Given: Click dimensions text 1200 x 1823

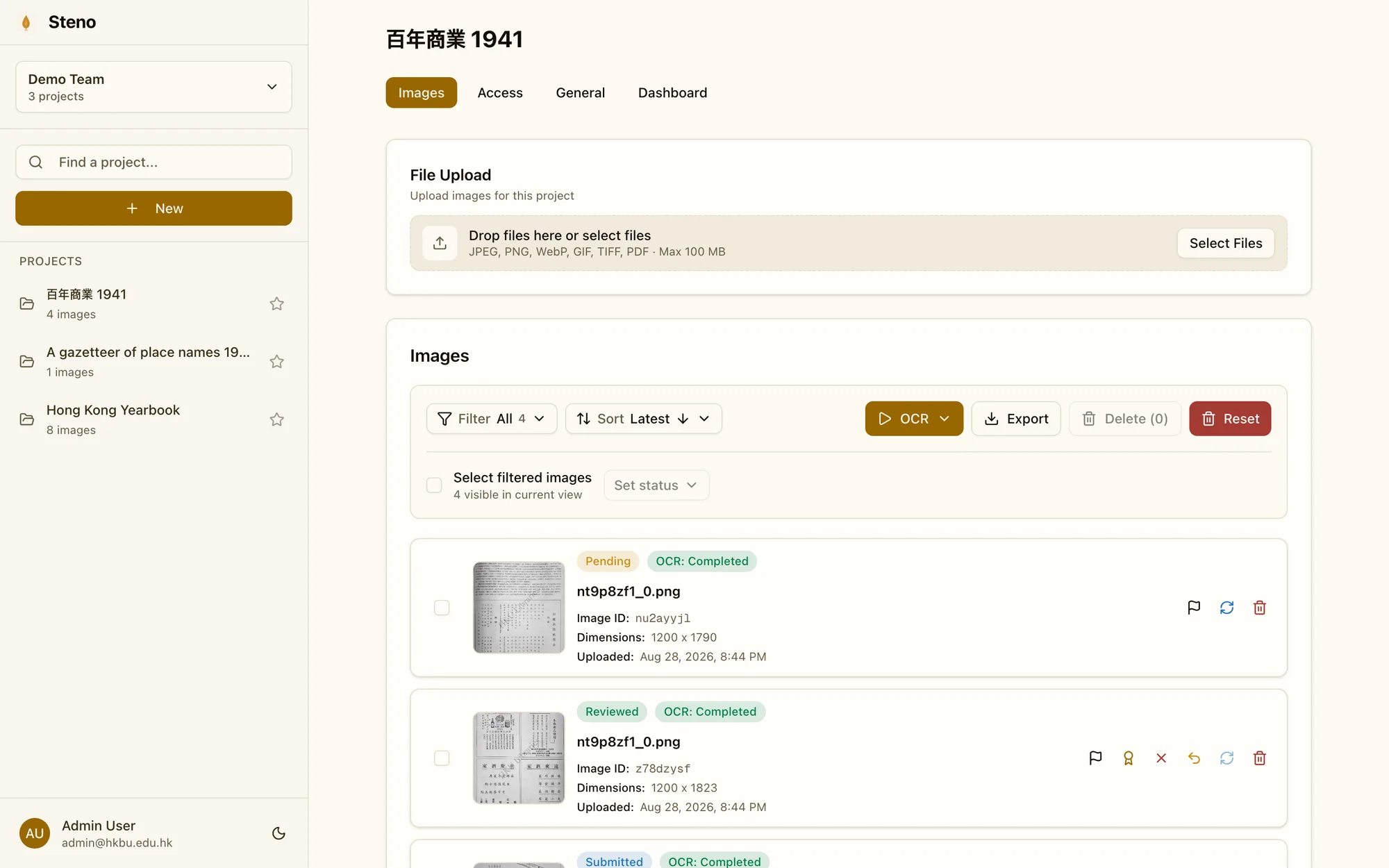Looking at the screenshot, I should (683, 788).
